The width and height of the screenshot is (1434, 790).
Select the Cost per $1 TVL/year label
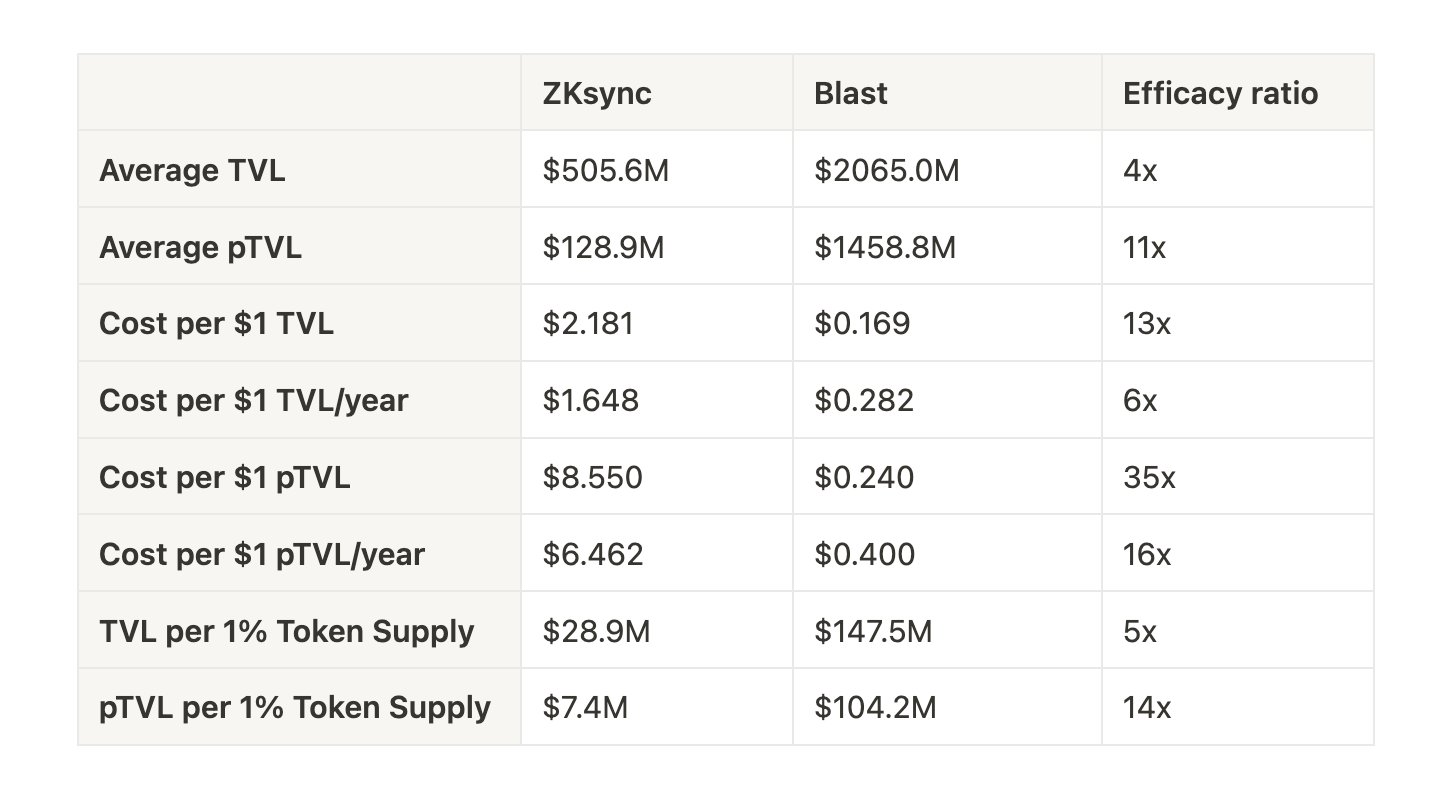point(253,400)
